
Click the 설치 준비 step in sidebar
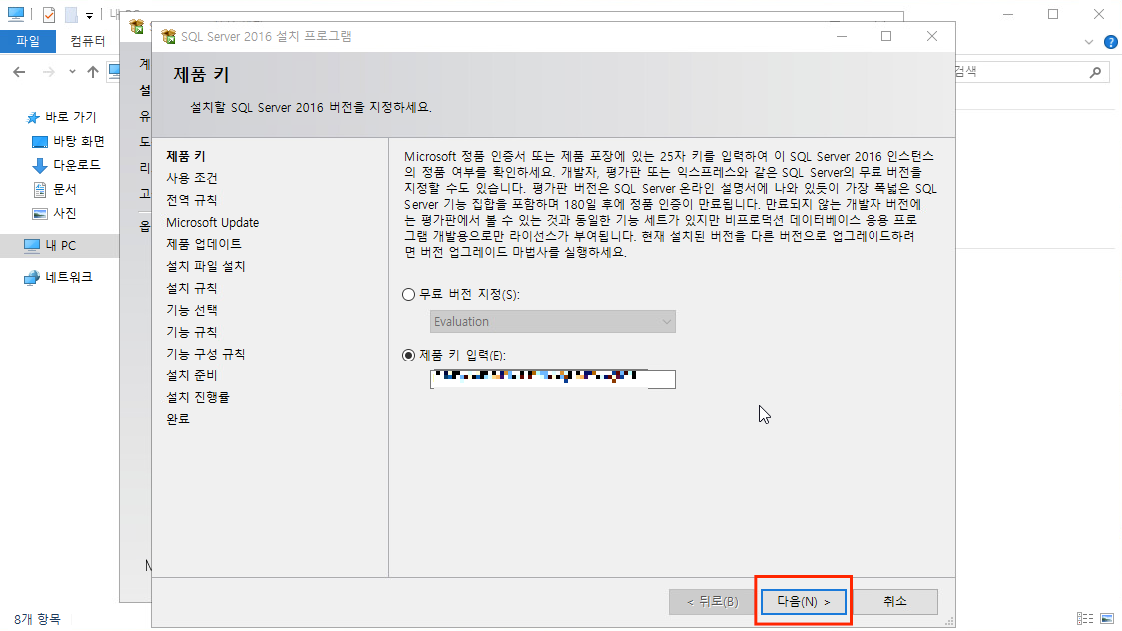(192, 375)
